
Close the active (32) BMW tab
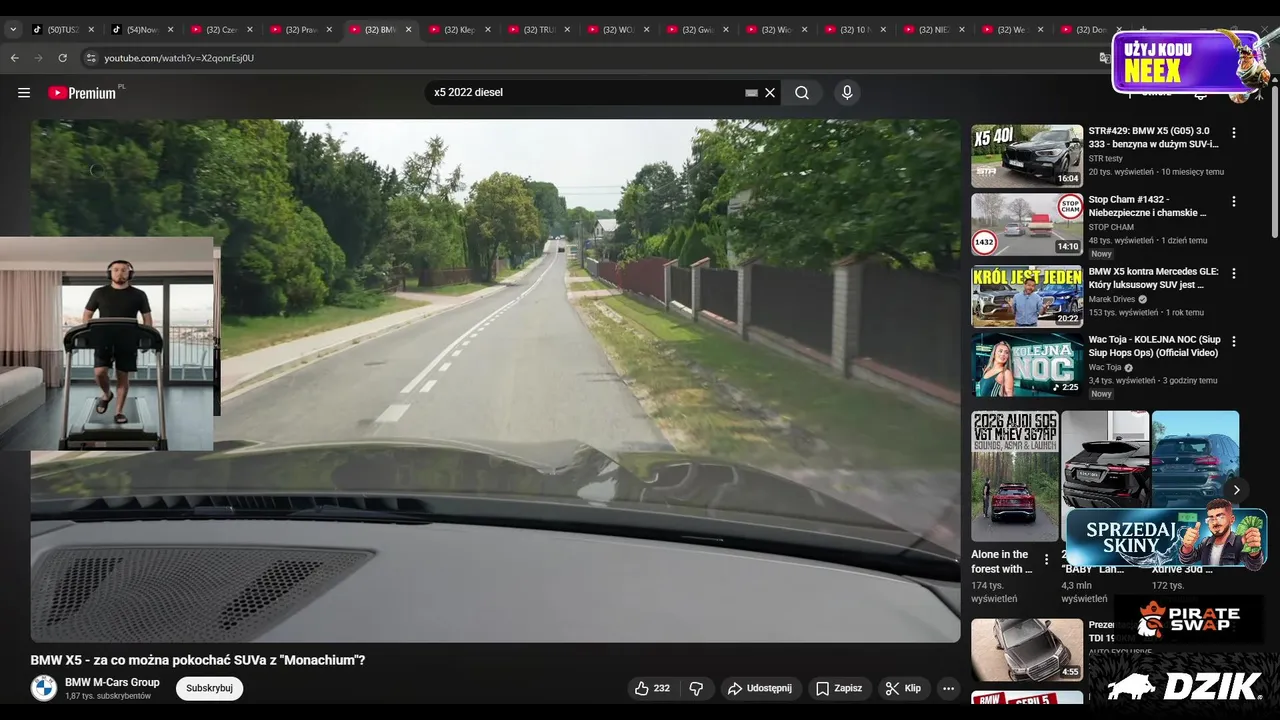[x=408, y=30]
